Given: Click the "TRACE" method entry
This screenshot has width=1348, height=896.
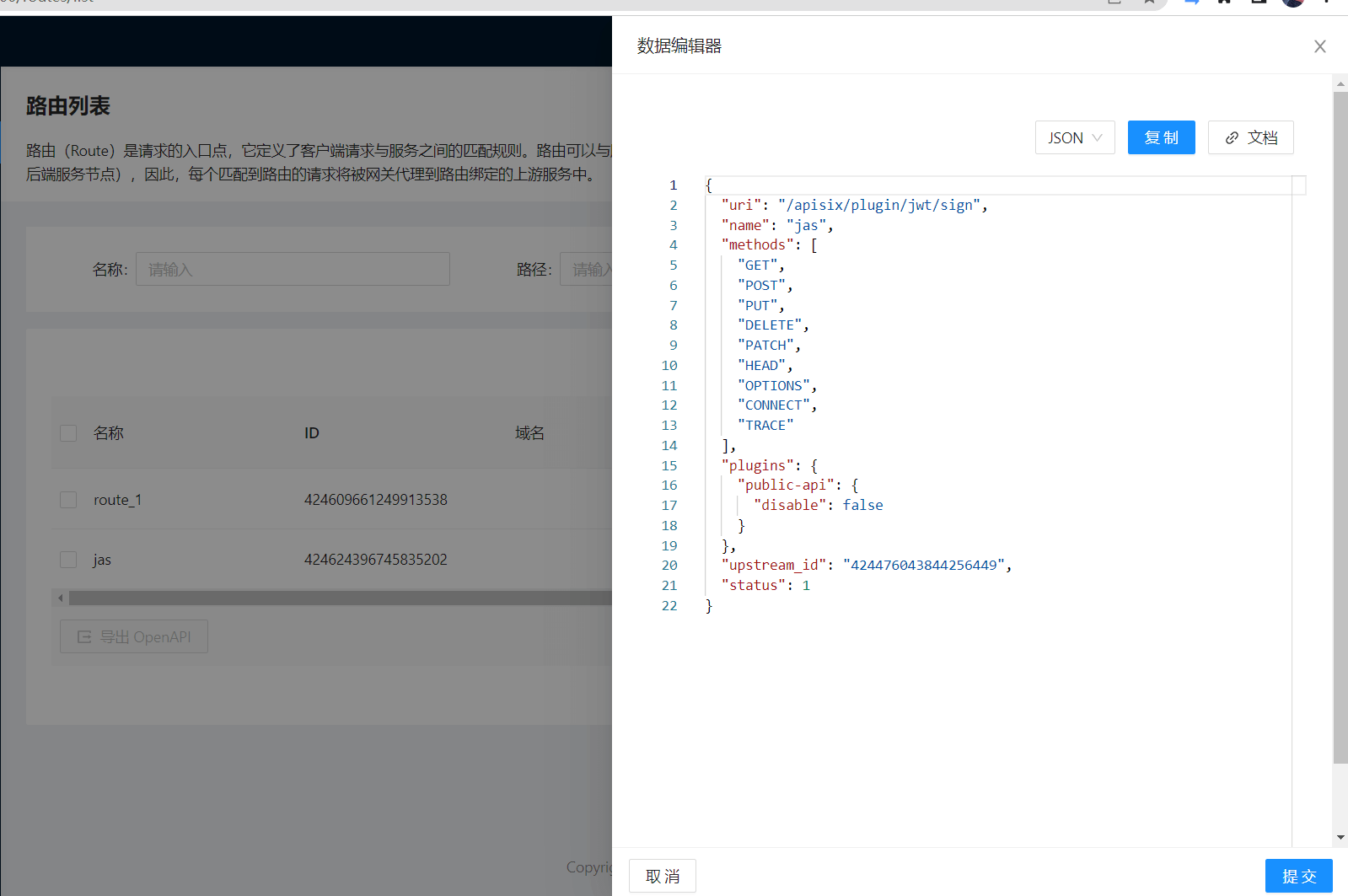Looking at the screenshot, I should (x=765, y=426).
